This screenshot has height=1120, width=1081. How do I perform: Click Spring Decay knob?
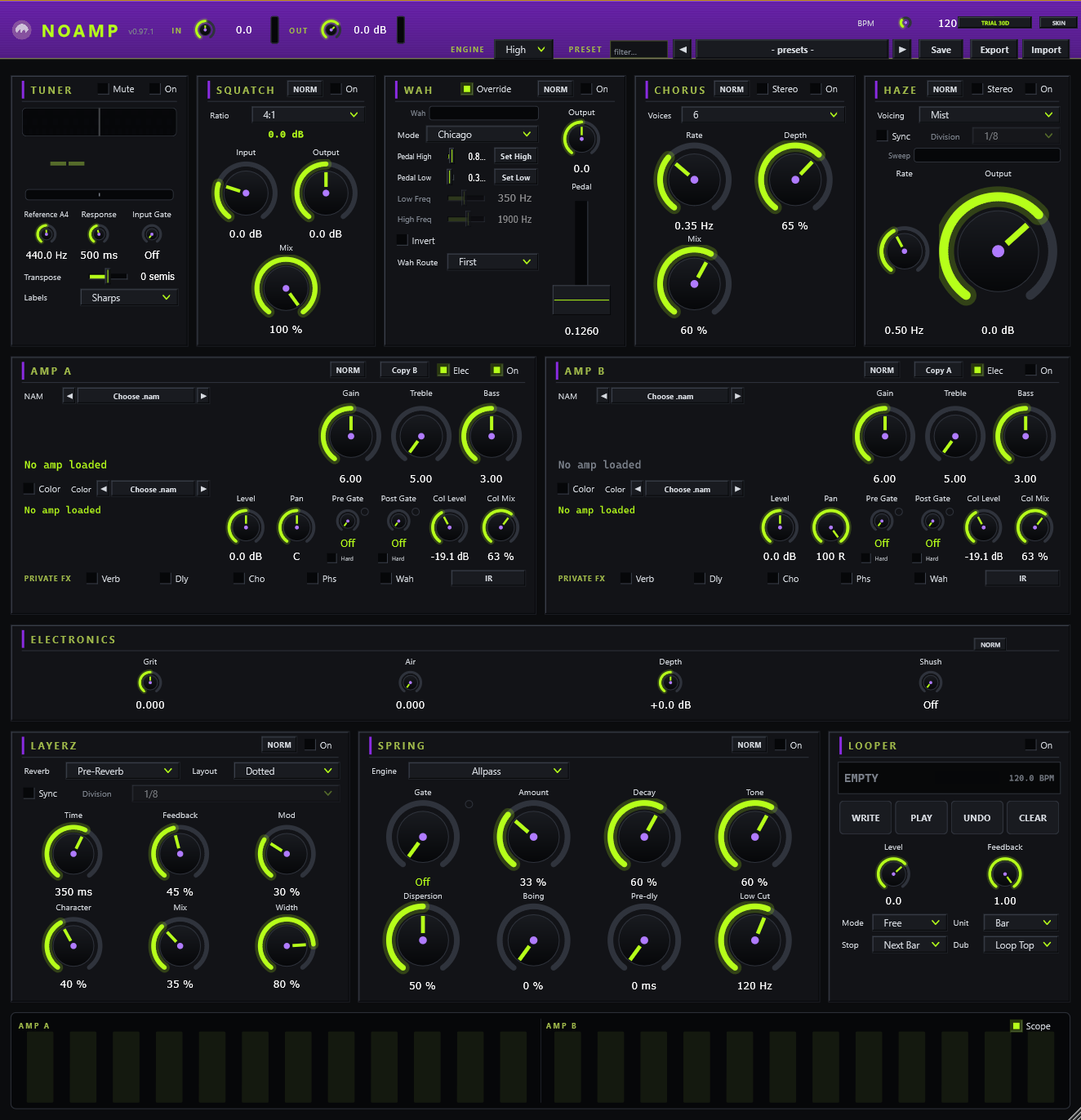[x=643, y=837]
